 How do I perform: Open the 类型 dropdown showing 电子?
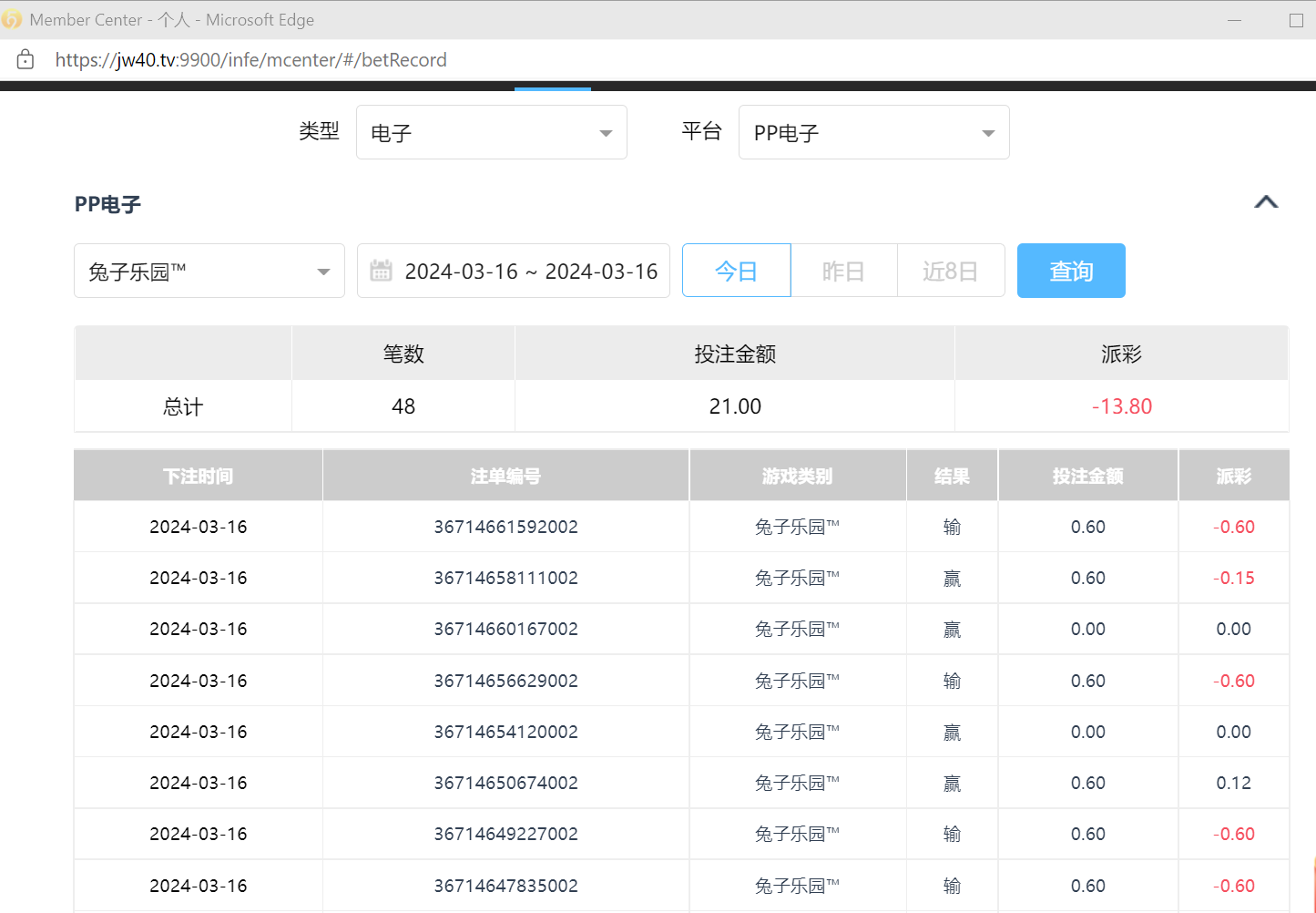click(492, 132)
